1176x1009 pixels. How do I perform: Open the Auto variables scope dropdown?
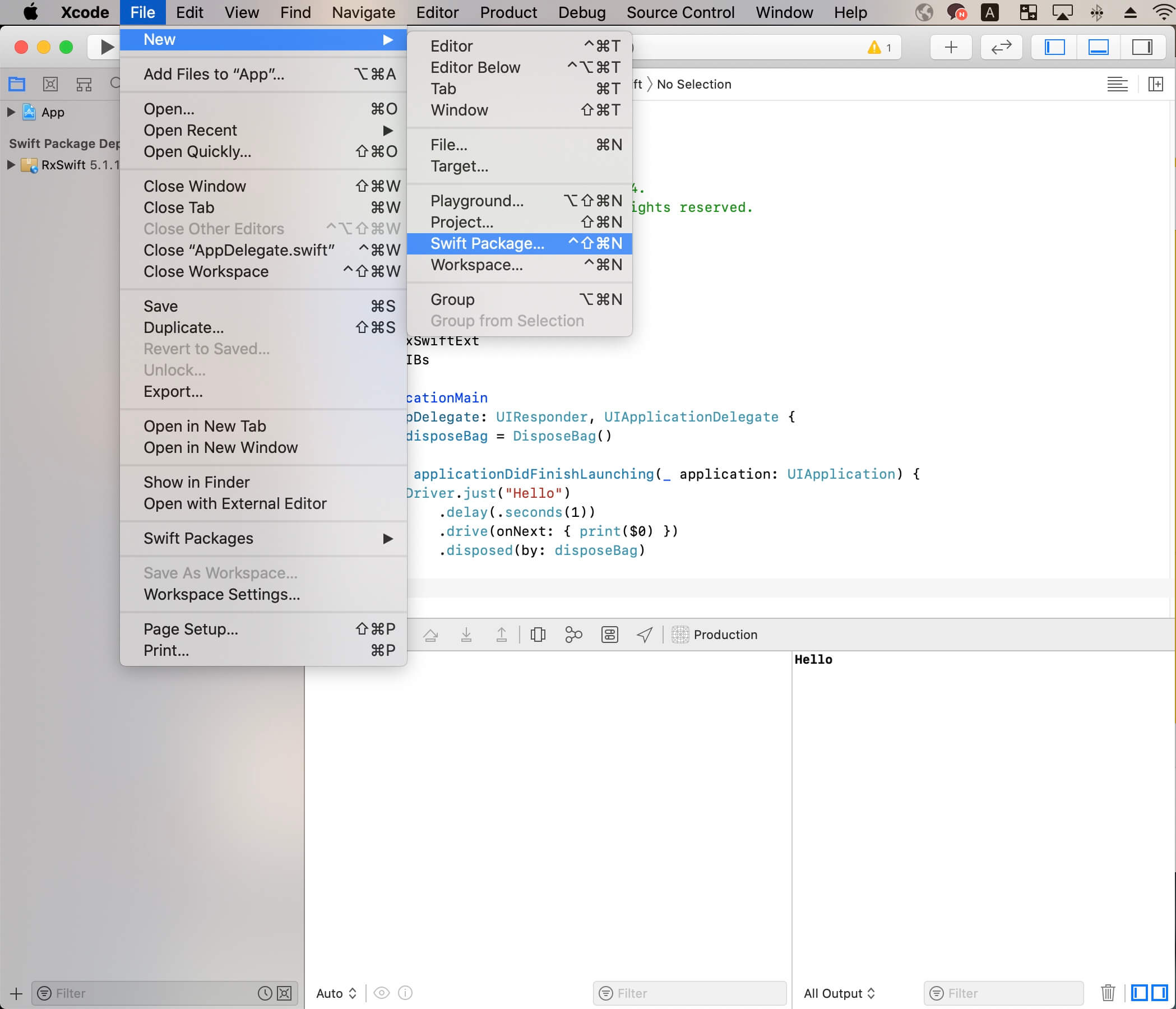click(x=336, y=993)
